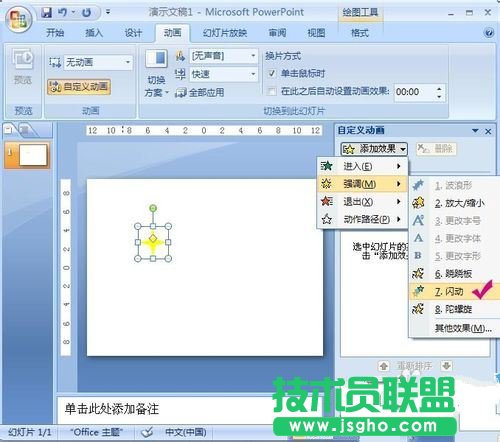
Task: Open the 进入(E) entrance effects submenu
Action: click(362, 166)
